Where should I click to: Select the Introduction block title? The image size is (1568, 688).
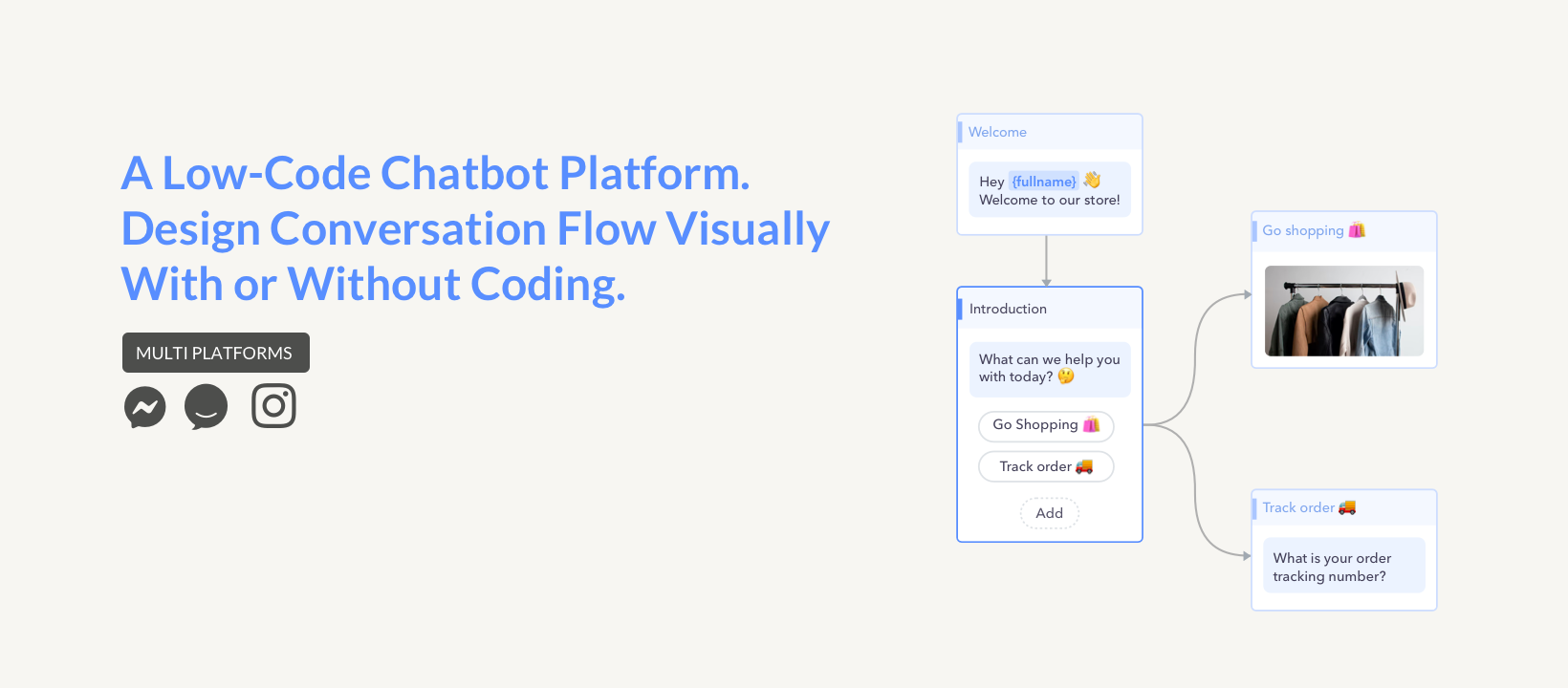point(1008,309)
